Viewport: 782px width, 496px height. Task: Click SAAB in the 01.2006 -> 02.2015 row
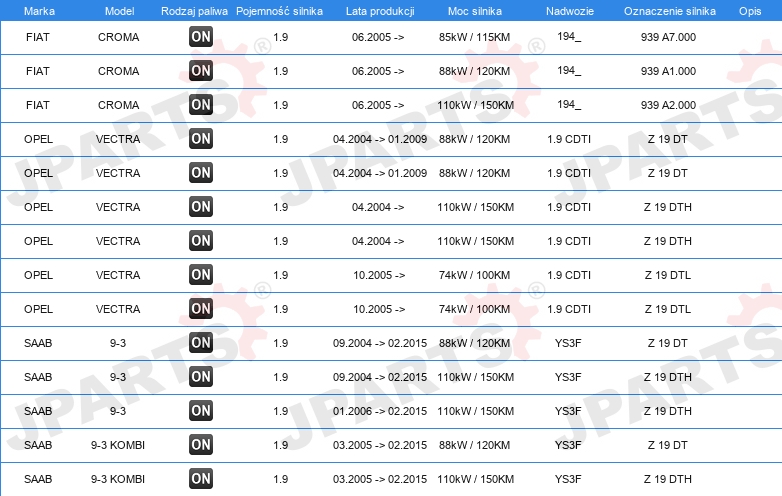[38, 411]
